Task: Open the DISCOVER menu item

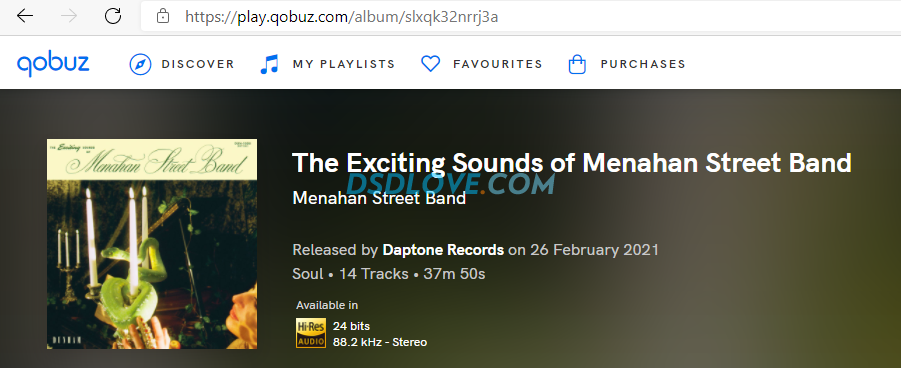Action: coord(198,64)
